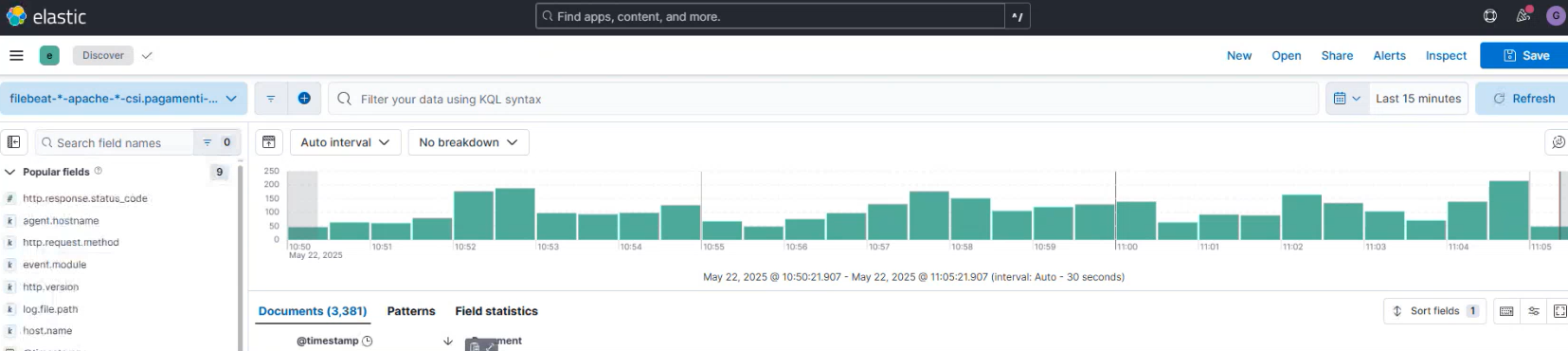Hide the chart using the toggle icon

tap(269, 142)
